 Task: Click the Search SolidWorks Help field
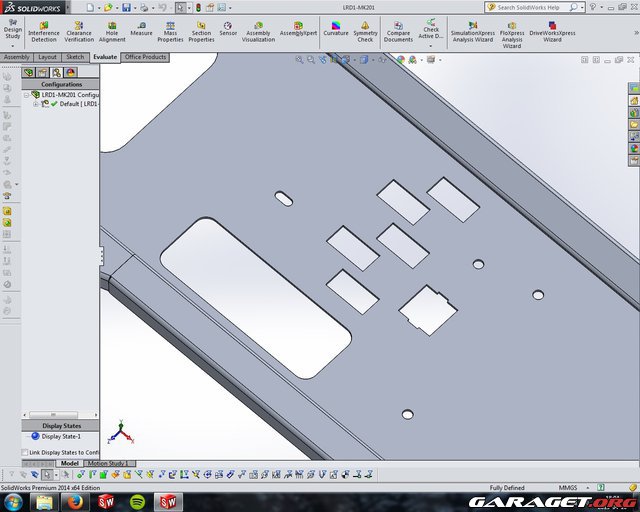540,7
